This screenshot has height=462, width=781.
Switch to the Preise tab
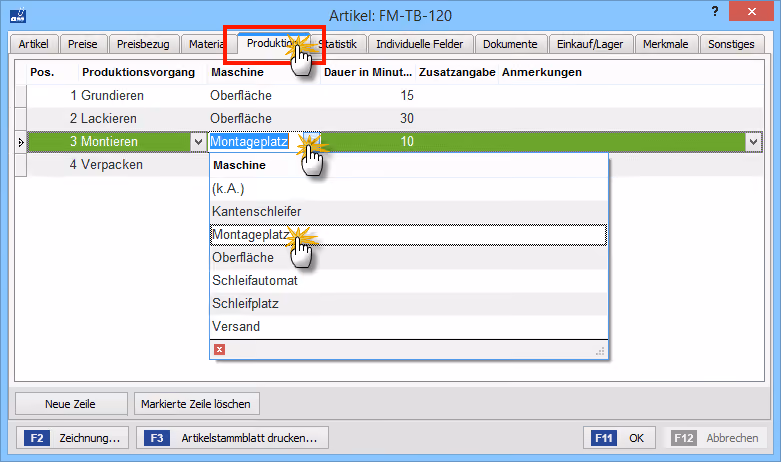pos(83,44)
